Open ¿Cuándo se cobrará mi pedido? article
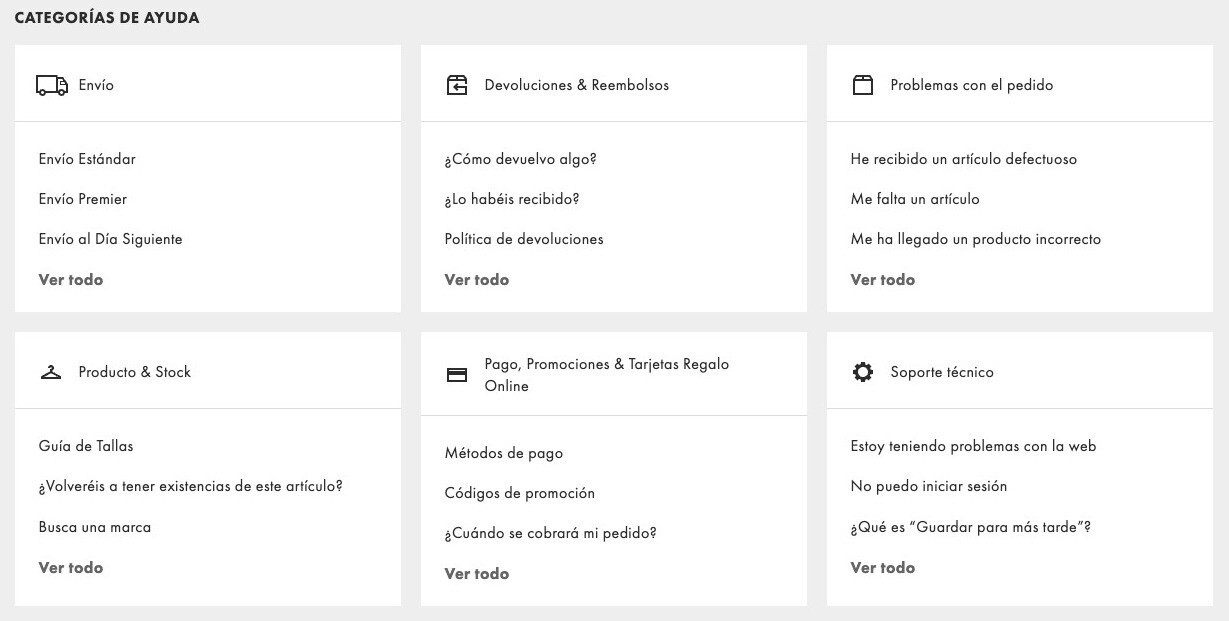1229x621 pixels. 551,533
